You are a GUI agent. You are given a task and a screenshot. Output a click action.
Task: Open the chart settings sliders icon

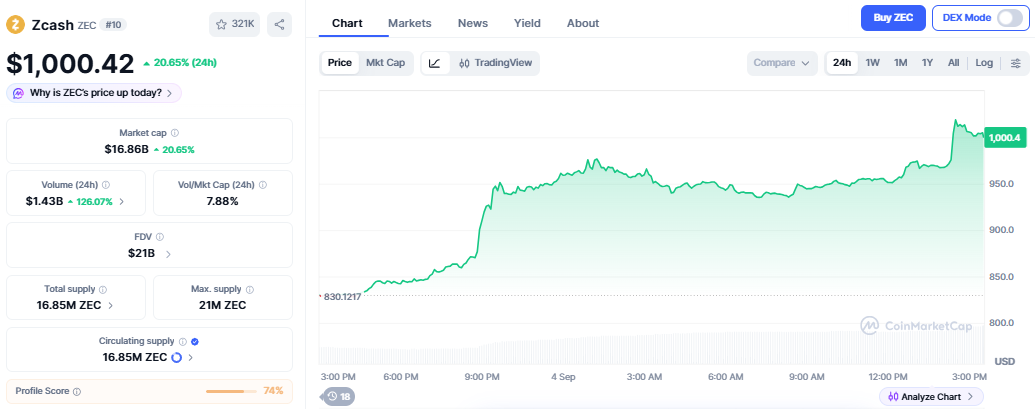(1016, 63)
